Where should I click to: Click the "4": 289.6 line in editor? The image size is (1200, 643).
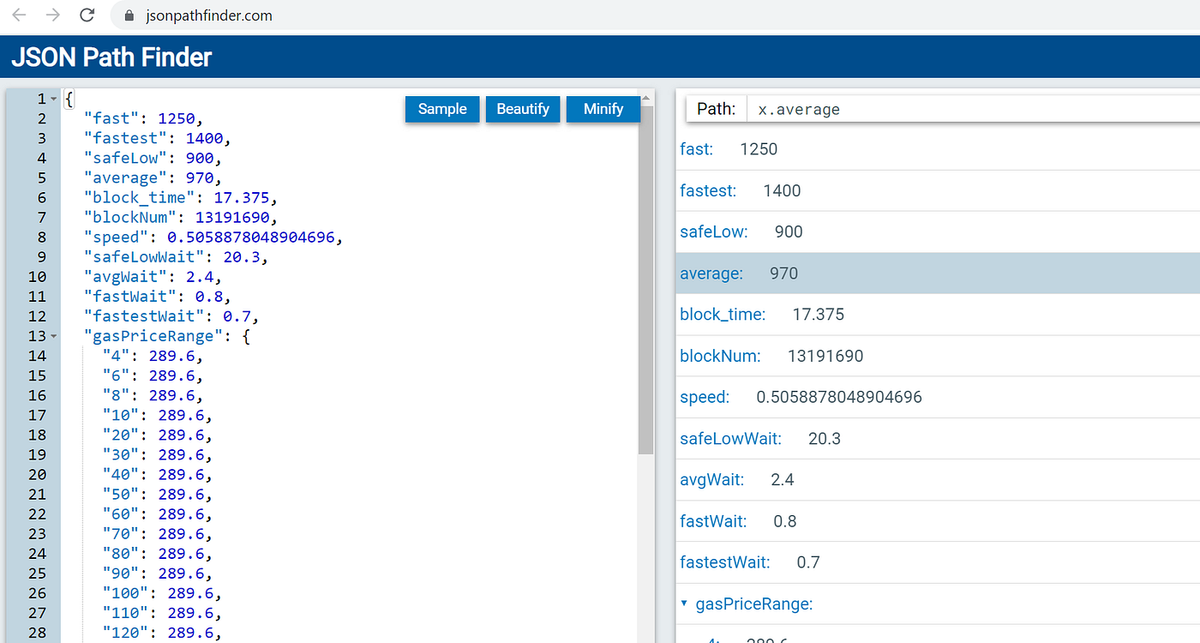click(153, 356)
